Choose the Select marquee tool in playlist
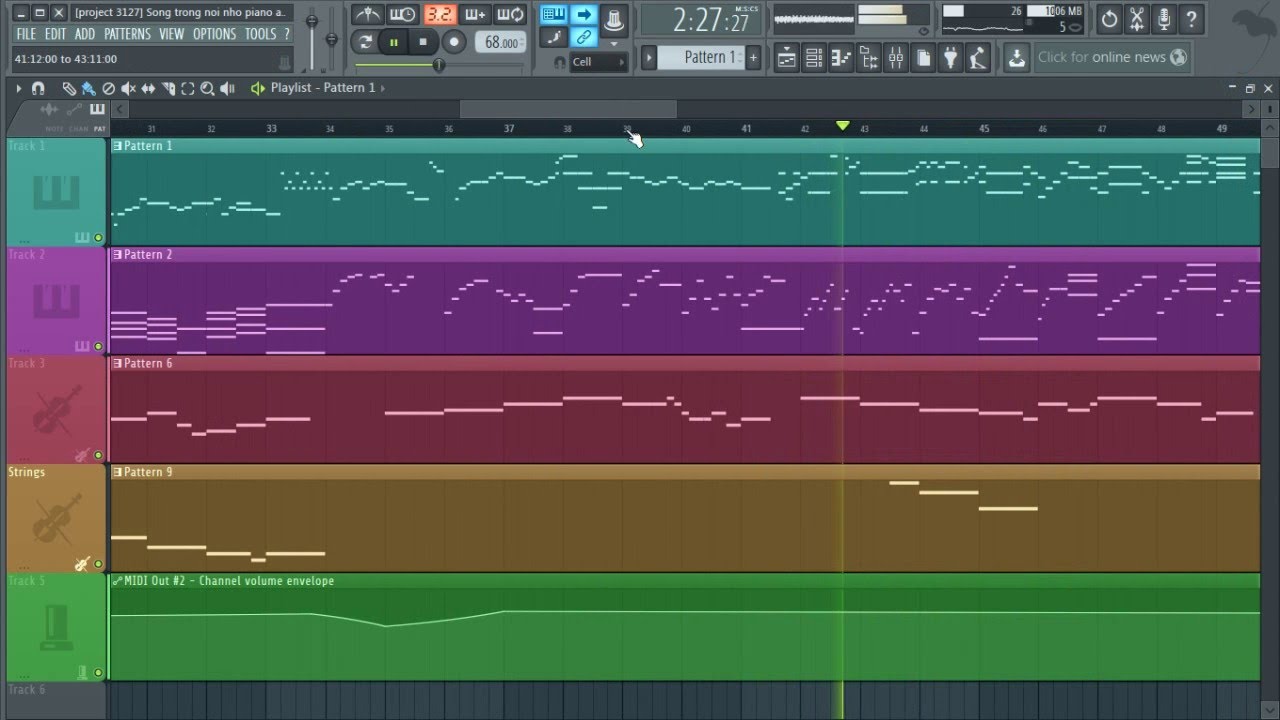This screenshot has width=1280, height=720. pyautogui.click(x=188, y=88)
